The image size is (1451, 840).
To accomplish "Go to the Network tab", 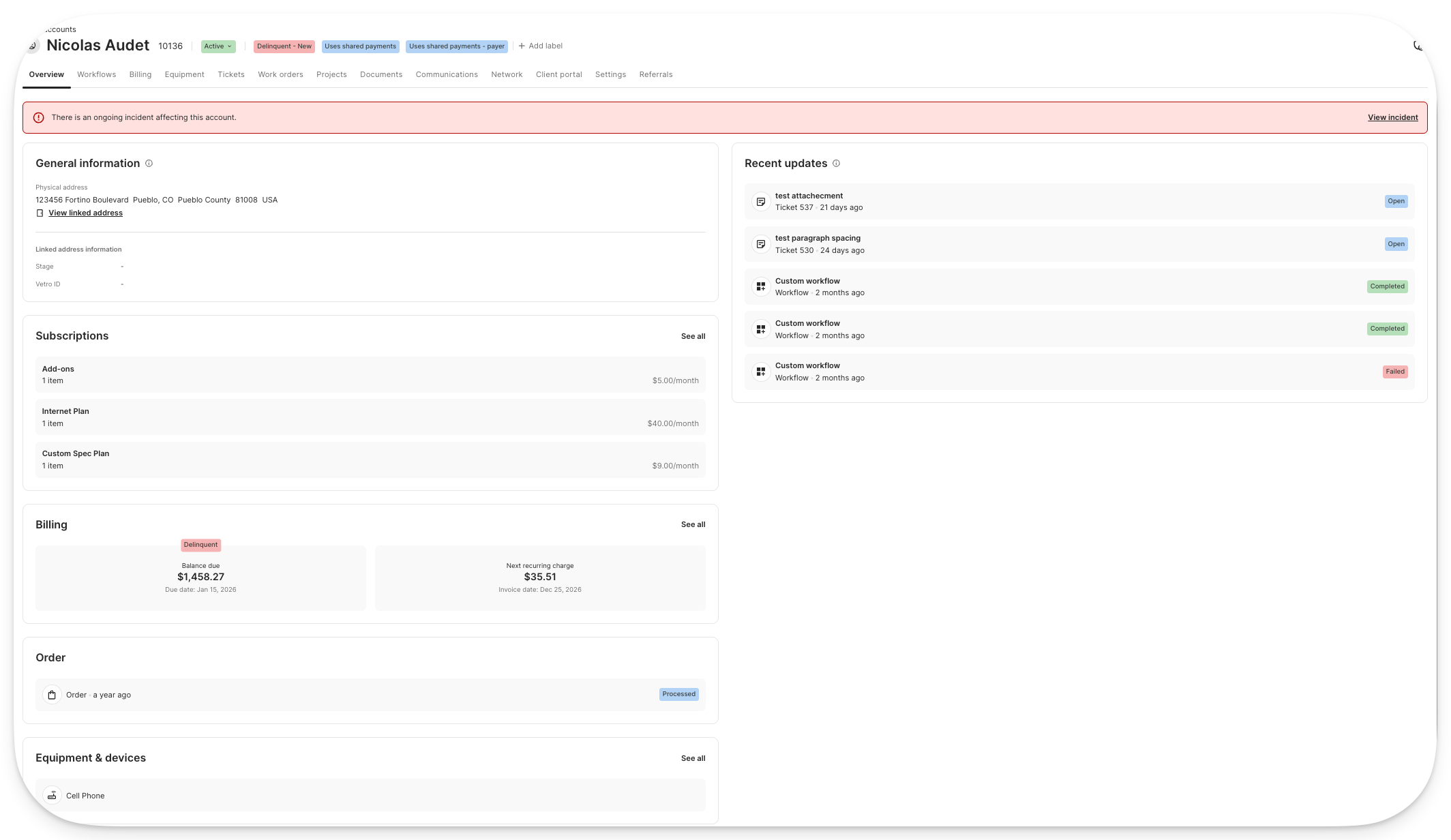I will 507,74.
